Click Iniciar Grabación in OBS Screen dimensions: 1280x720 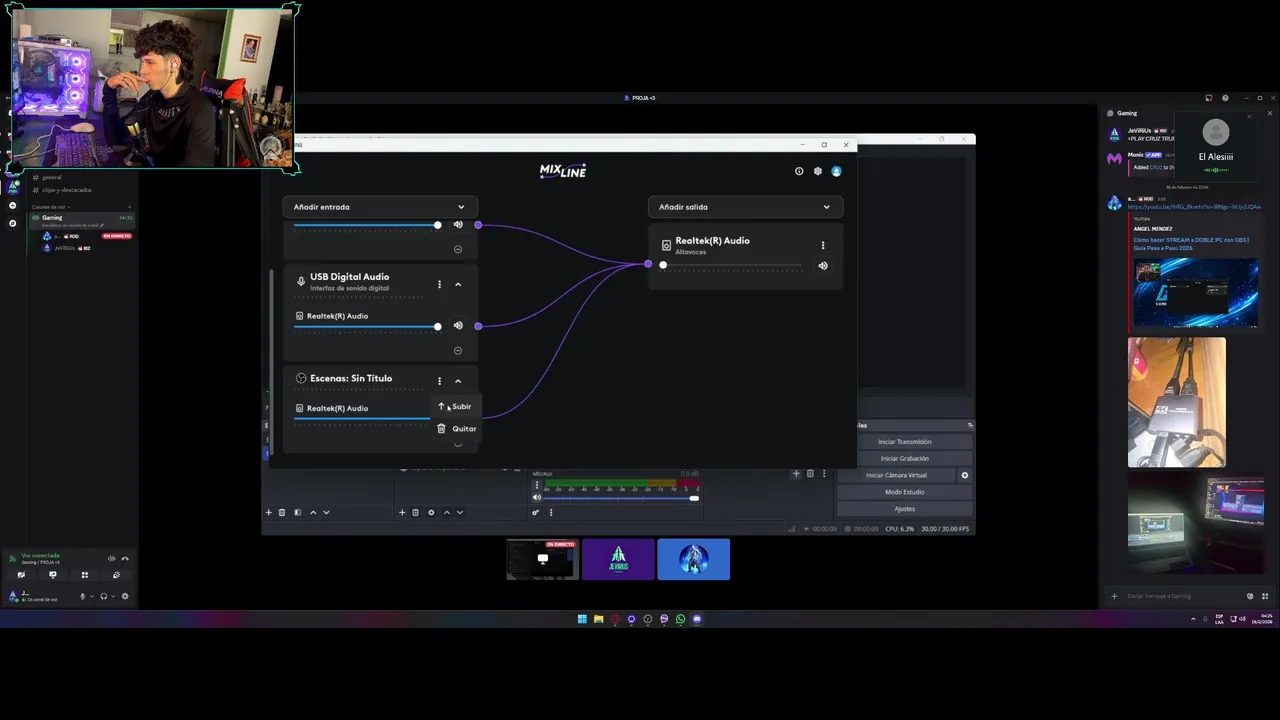(x=905, y=458)
